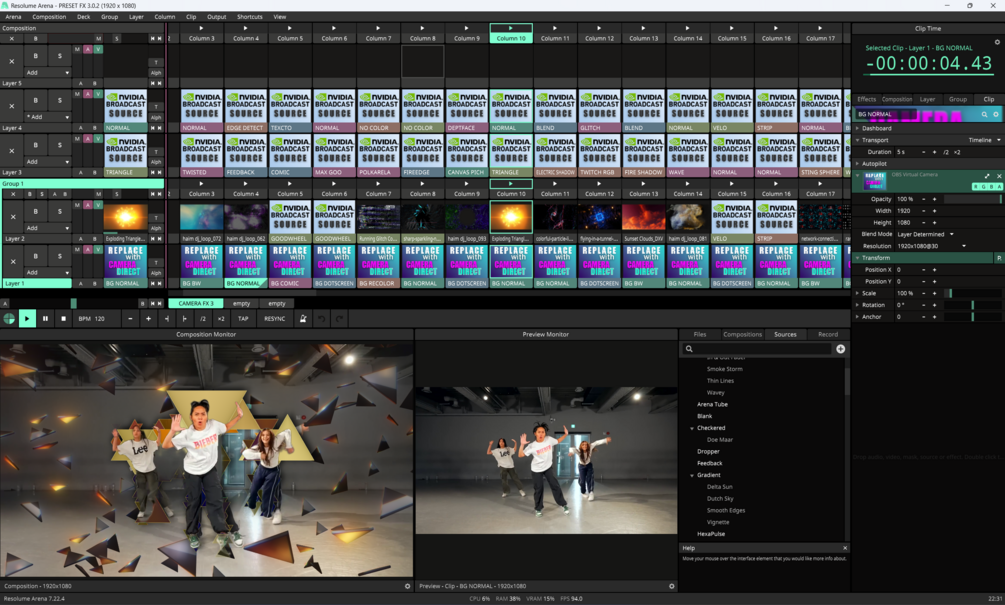Switch to the Sources tab
This screenshot has width=1005, height=605.
pyautogui.click(x=785, y=335)
